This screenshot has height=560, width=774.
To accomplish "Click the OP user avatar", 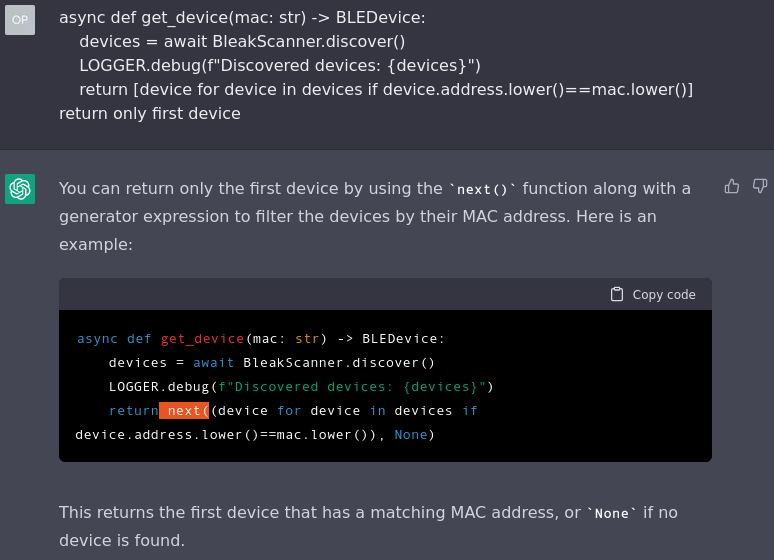I will 20,20.
